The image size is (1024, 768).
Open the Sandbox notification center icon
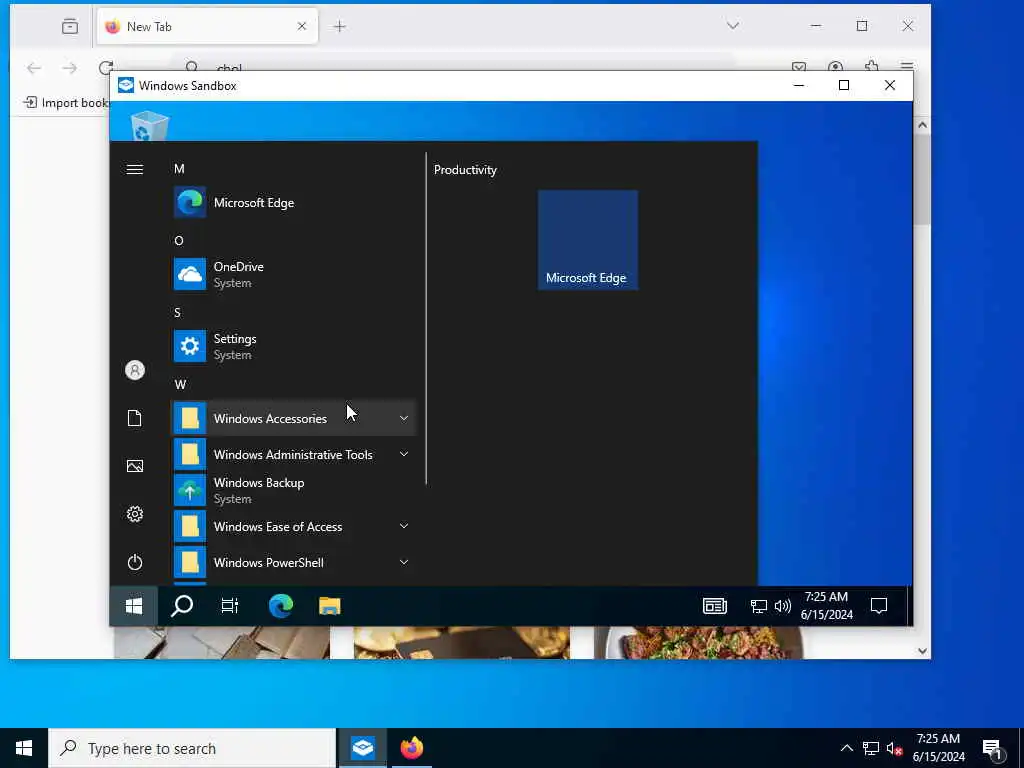tap(879, 606)
